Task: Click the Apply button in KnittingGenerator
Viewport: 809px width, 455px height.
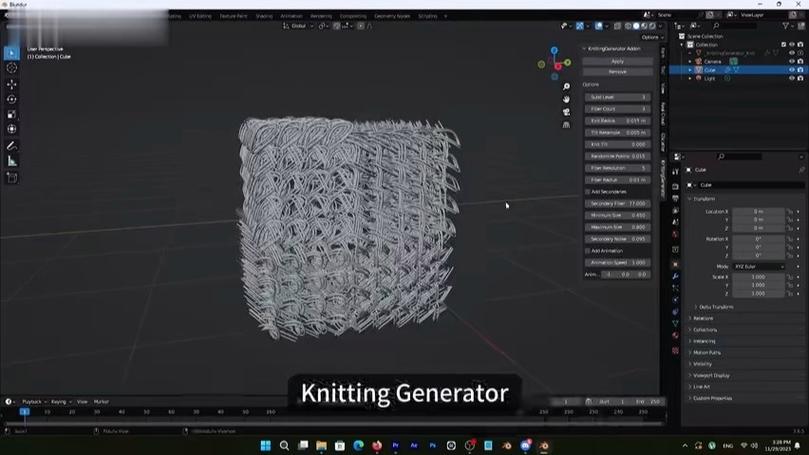Action: pyautogui.click(x=618, y=61)
